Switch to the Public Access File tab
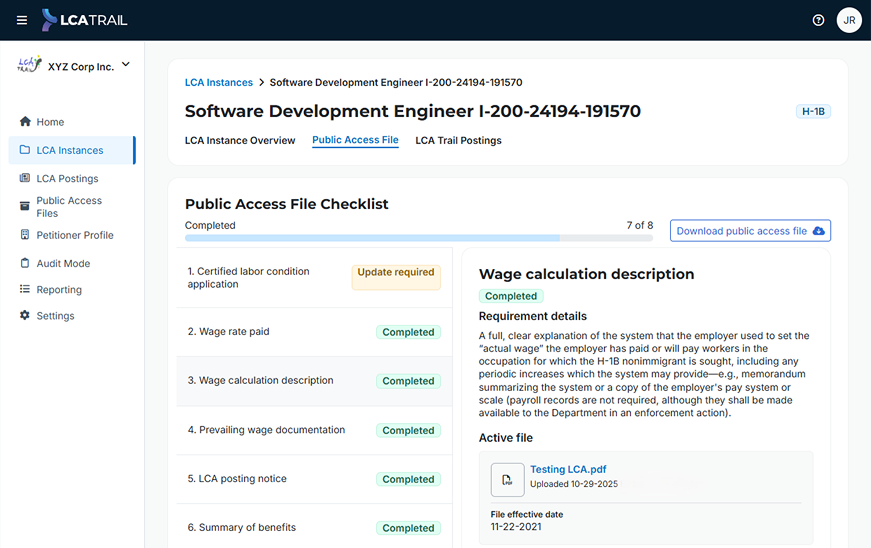Image resolution: width=871 pixels, height=548 pixels. point(355,140)
